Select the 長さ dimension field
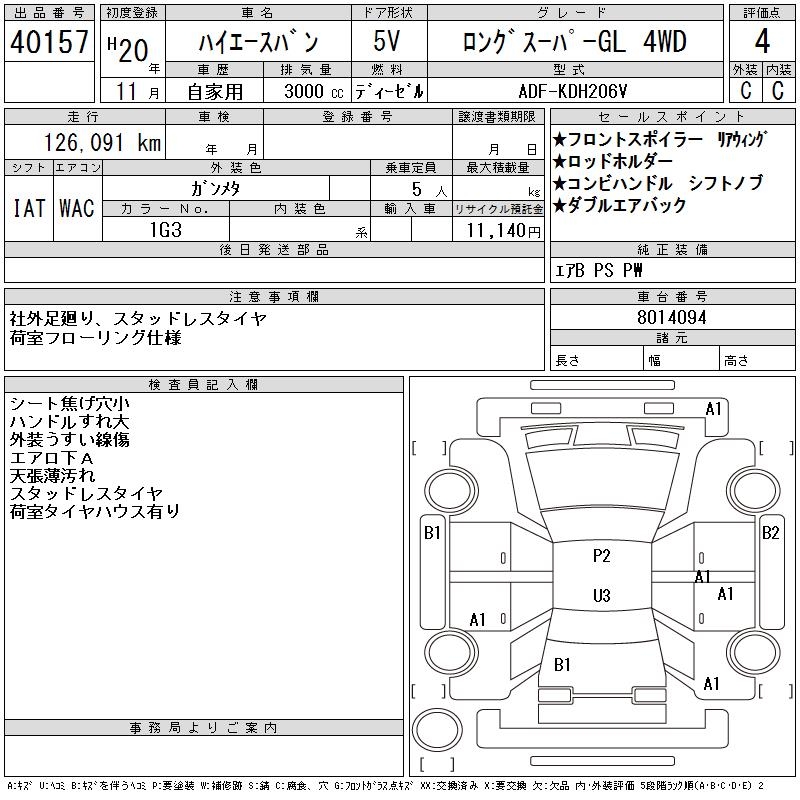This screenshot has height=800, width=800. tap(596, 360)
